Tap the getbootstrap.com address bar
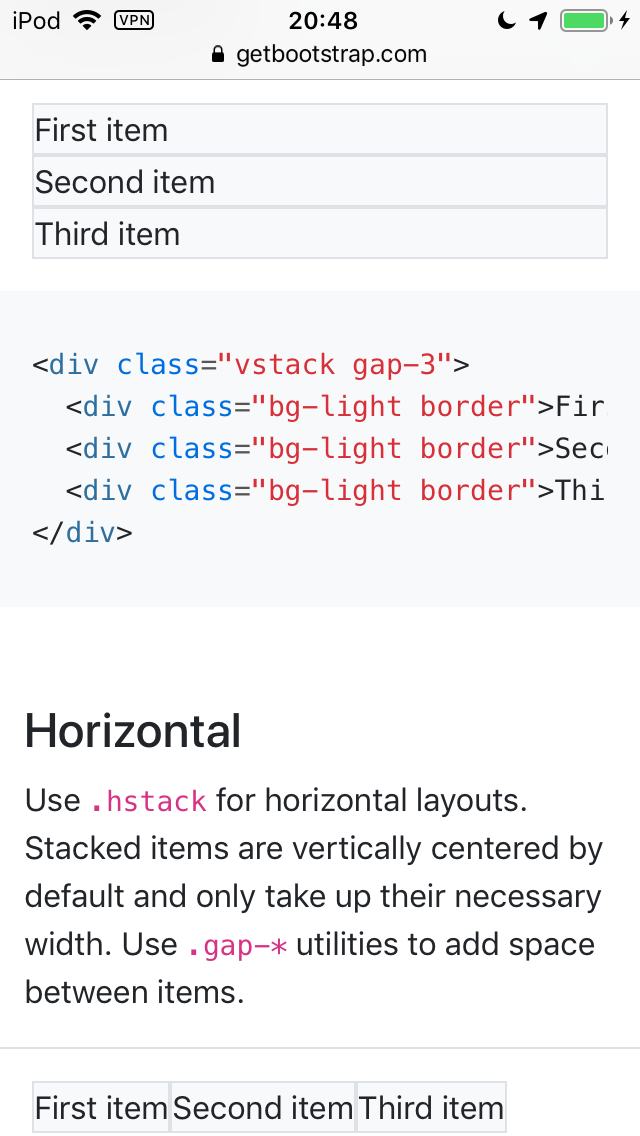The width and height of the screenshot is (640, 1136). [x=319, y=54]
